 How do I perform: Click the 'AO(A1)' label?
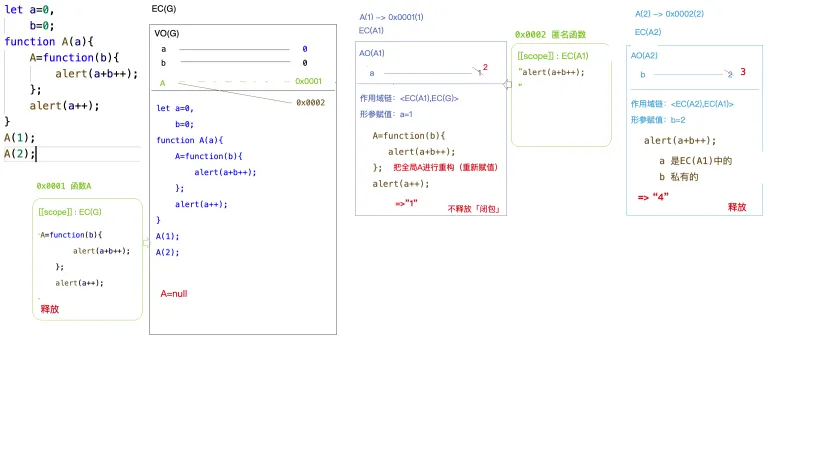(372, 53)
